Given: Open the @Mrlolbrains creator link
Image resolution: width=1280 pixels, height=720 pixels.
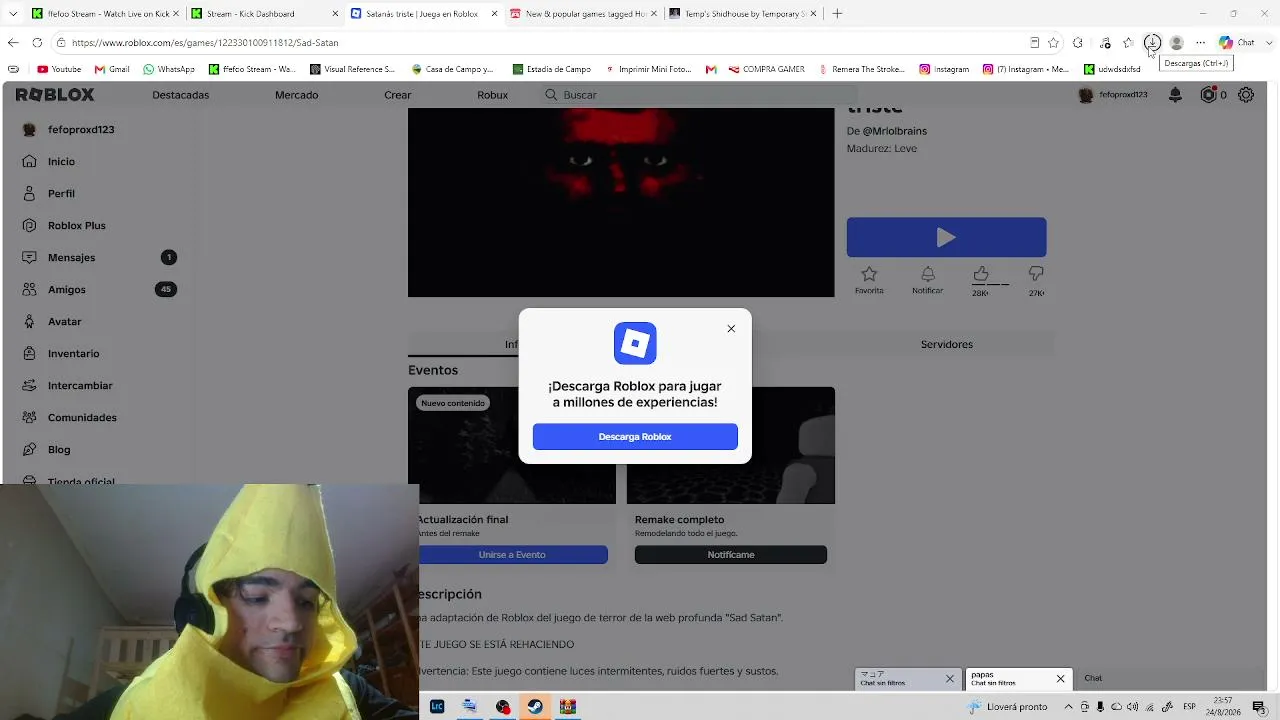Looking at the screenshot, I should 895,131.
